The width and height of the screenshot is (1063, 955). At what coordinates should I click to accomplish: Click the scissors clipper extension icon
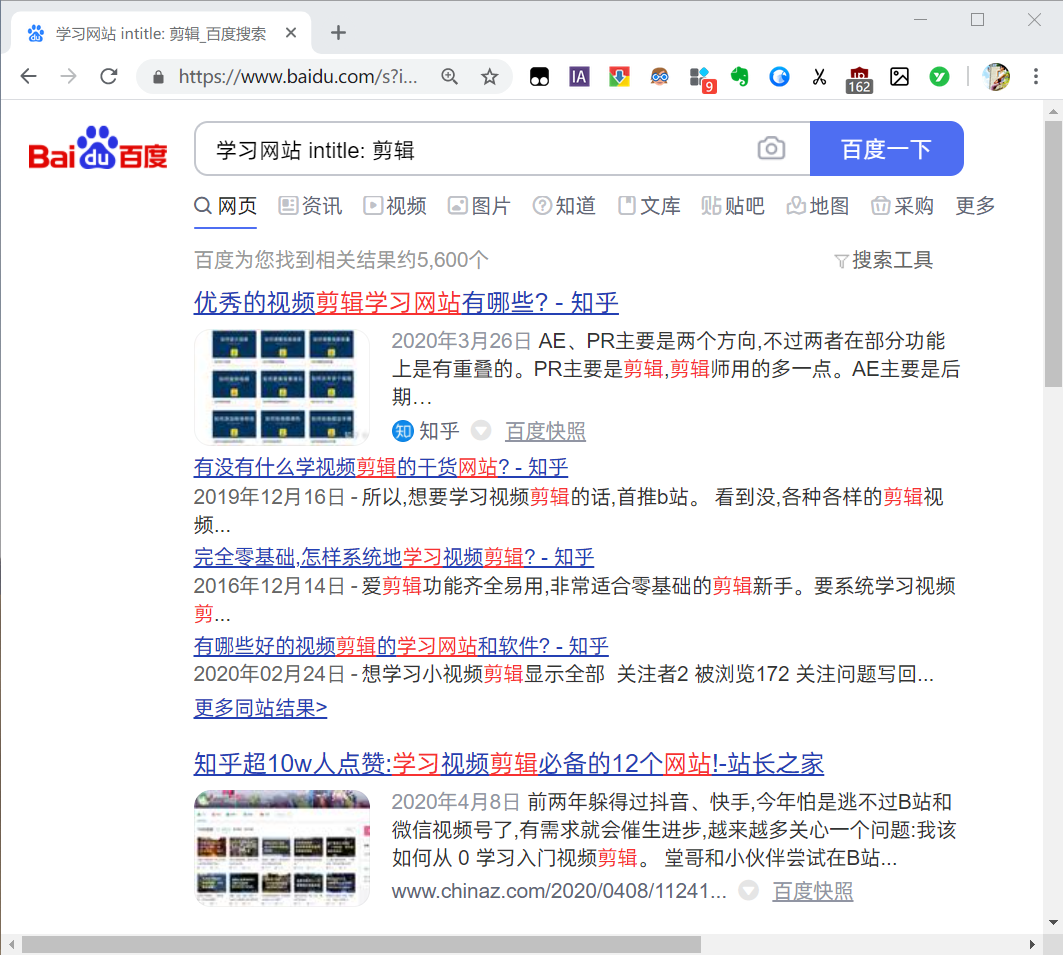pyautogui.click(x=819, y=76)
